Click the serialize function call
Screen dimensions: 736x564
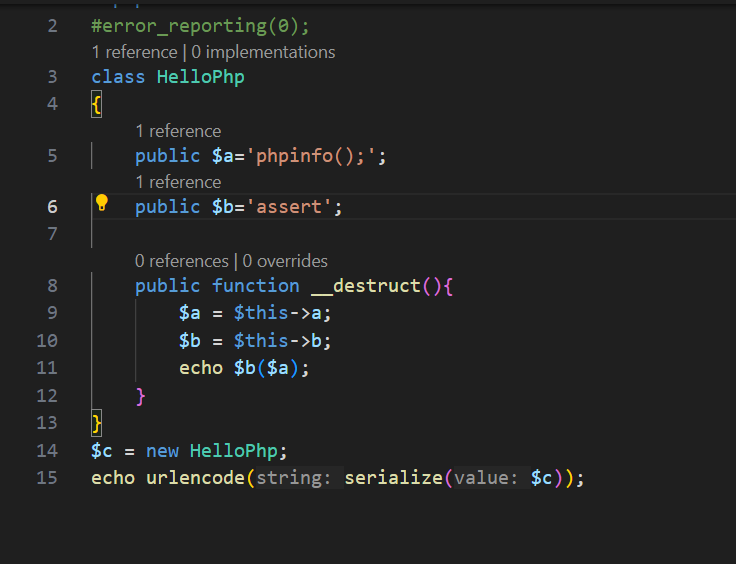pyautogui.click(x=394, y=478)
